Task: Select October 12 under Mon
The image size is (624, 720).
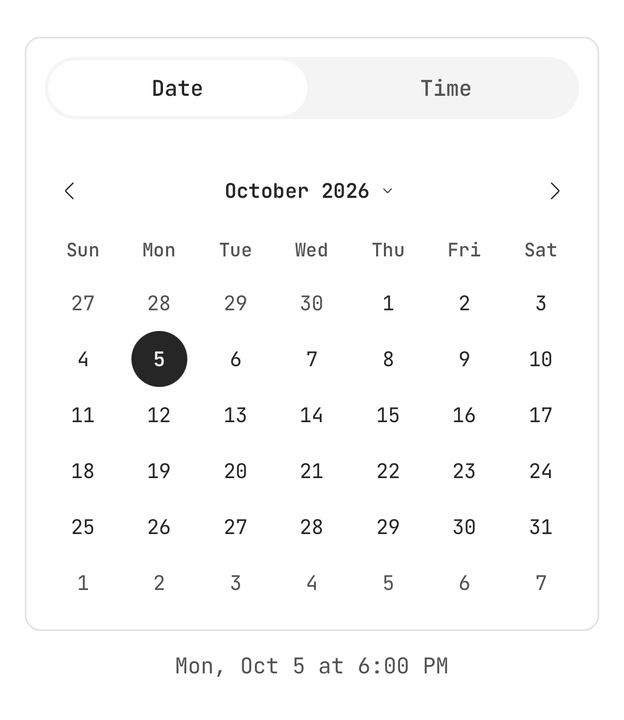Action: coord(159,415)
